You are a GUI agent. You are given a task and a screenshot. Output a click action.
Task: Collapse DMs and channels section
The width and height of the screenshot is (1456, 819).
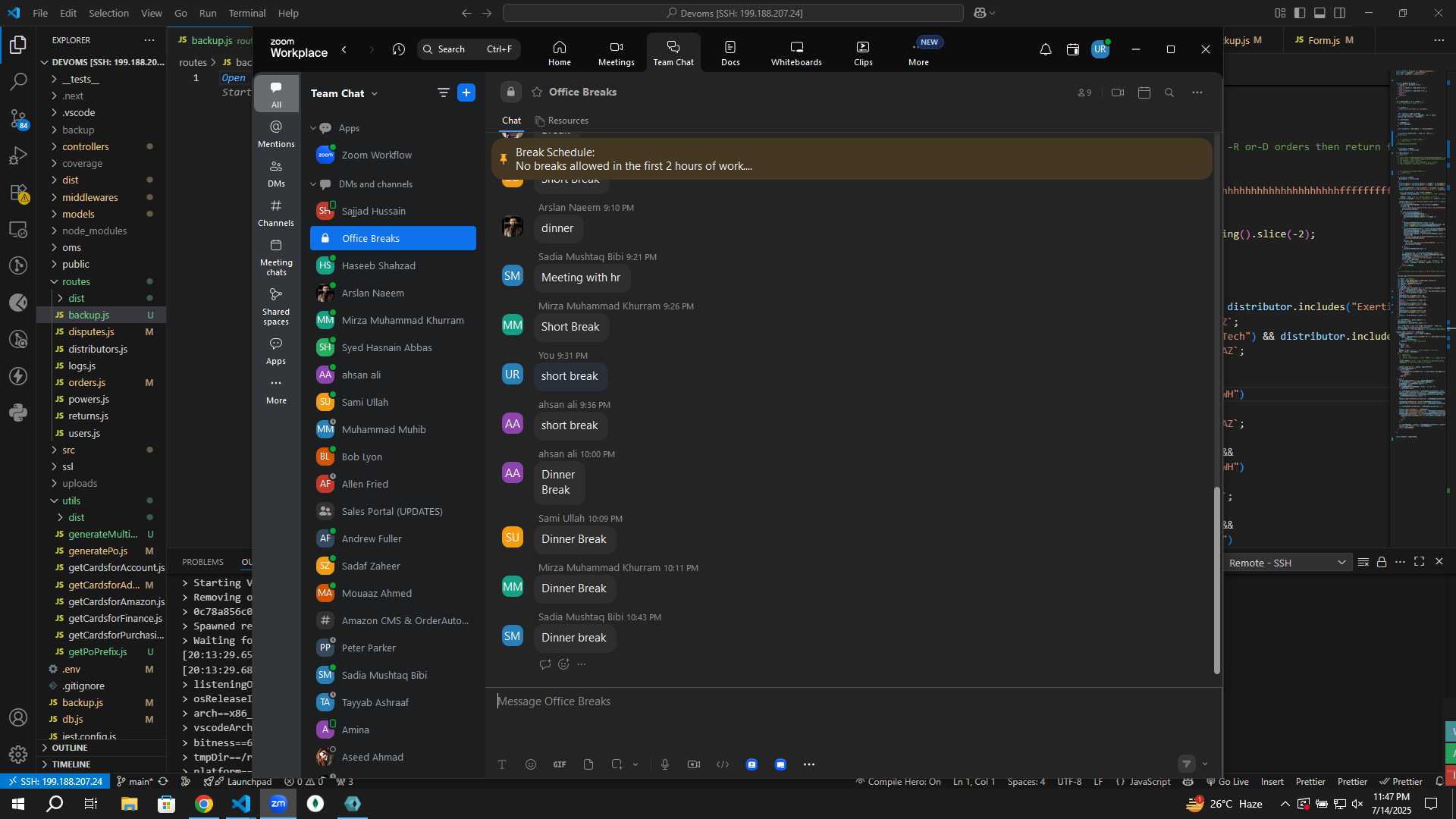312,184
